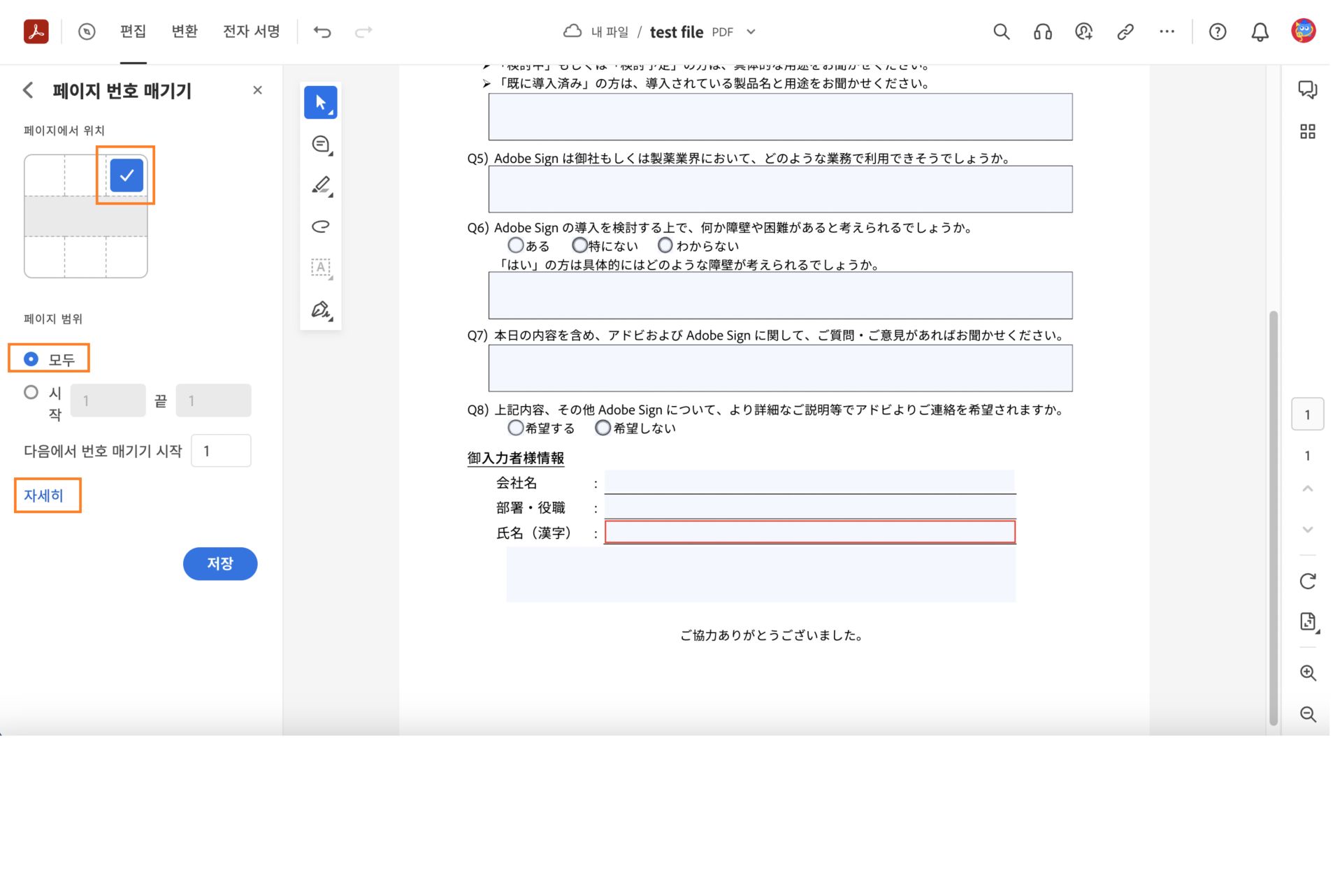This screenshot has width=1342, height=896.
Task: Rotate the page with the circular arrow
Action: 1308,581
